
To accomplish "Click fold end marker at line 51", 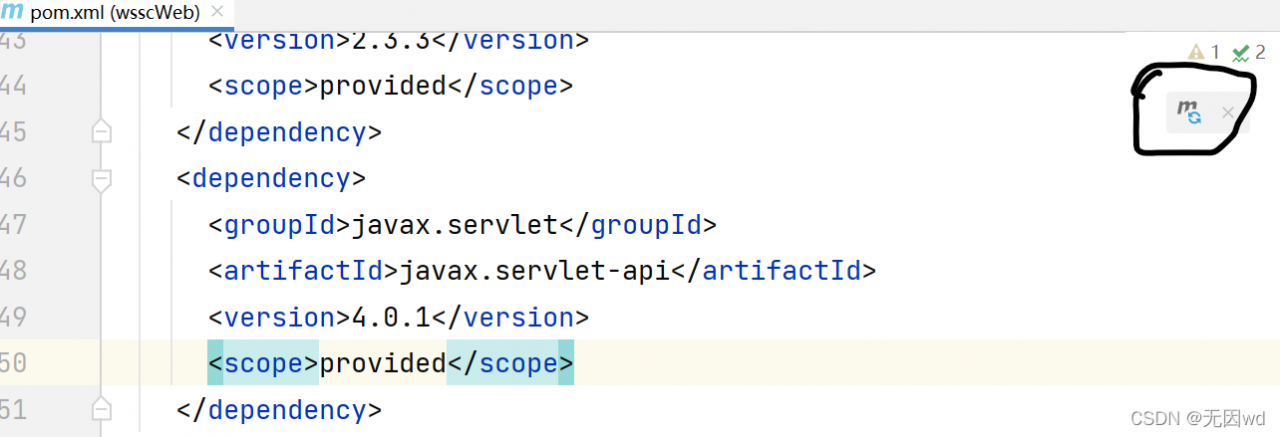I will click(100, 409).
